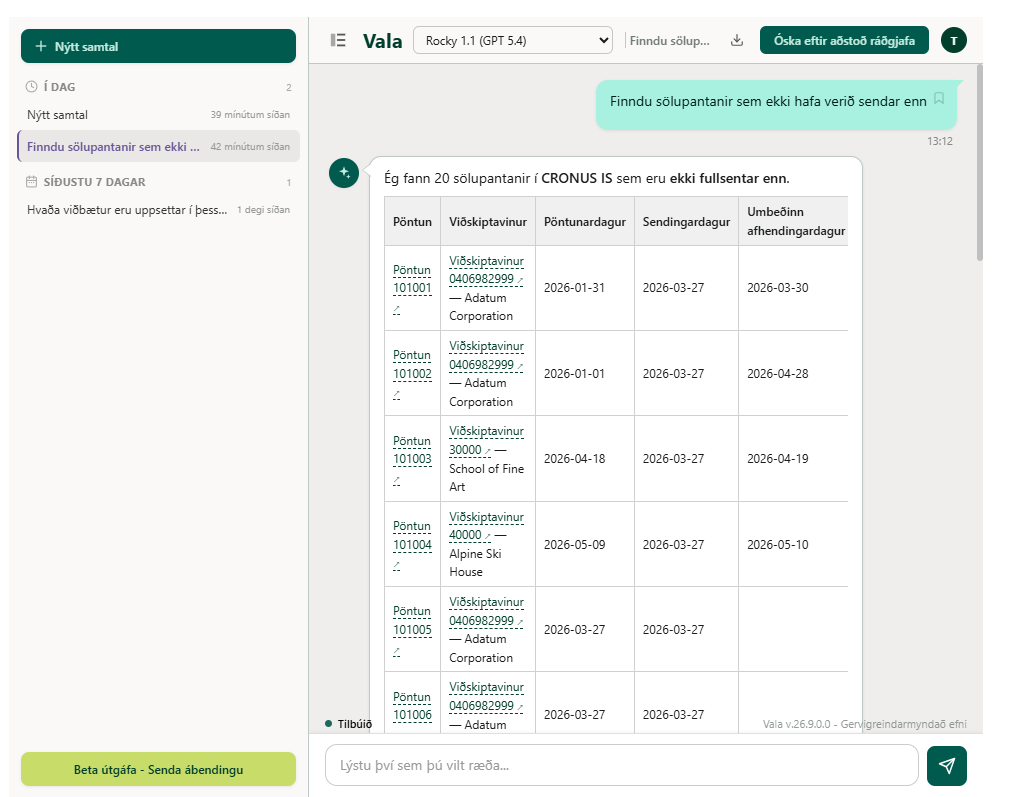Click the Umbeðinn afhendingardagur column header
1030x797 pixels.
point(795,221)
